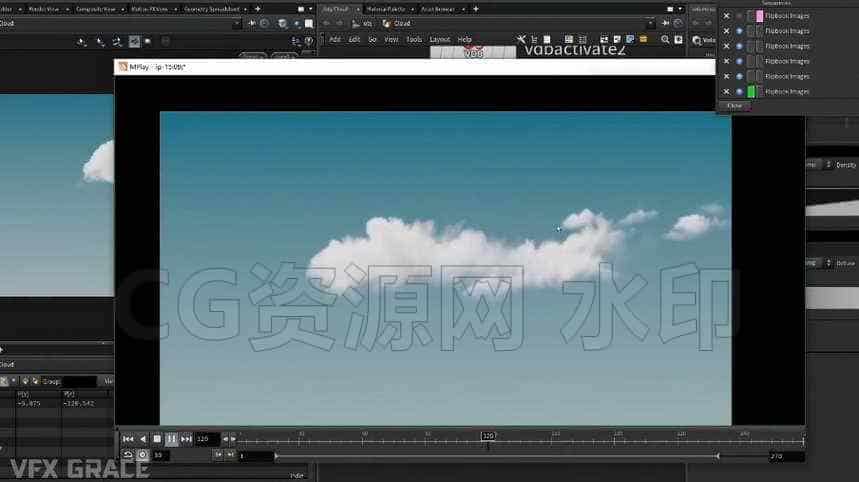Open network editor Help menu

pos(465,39)
